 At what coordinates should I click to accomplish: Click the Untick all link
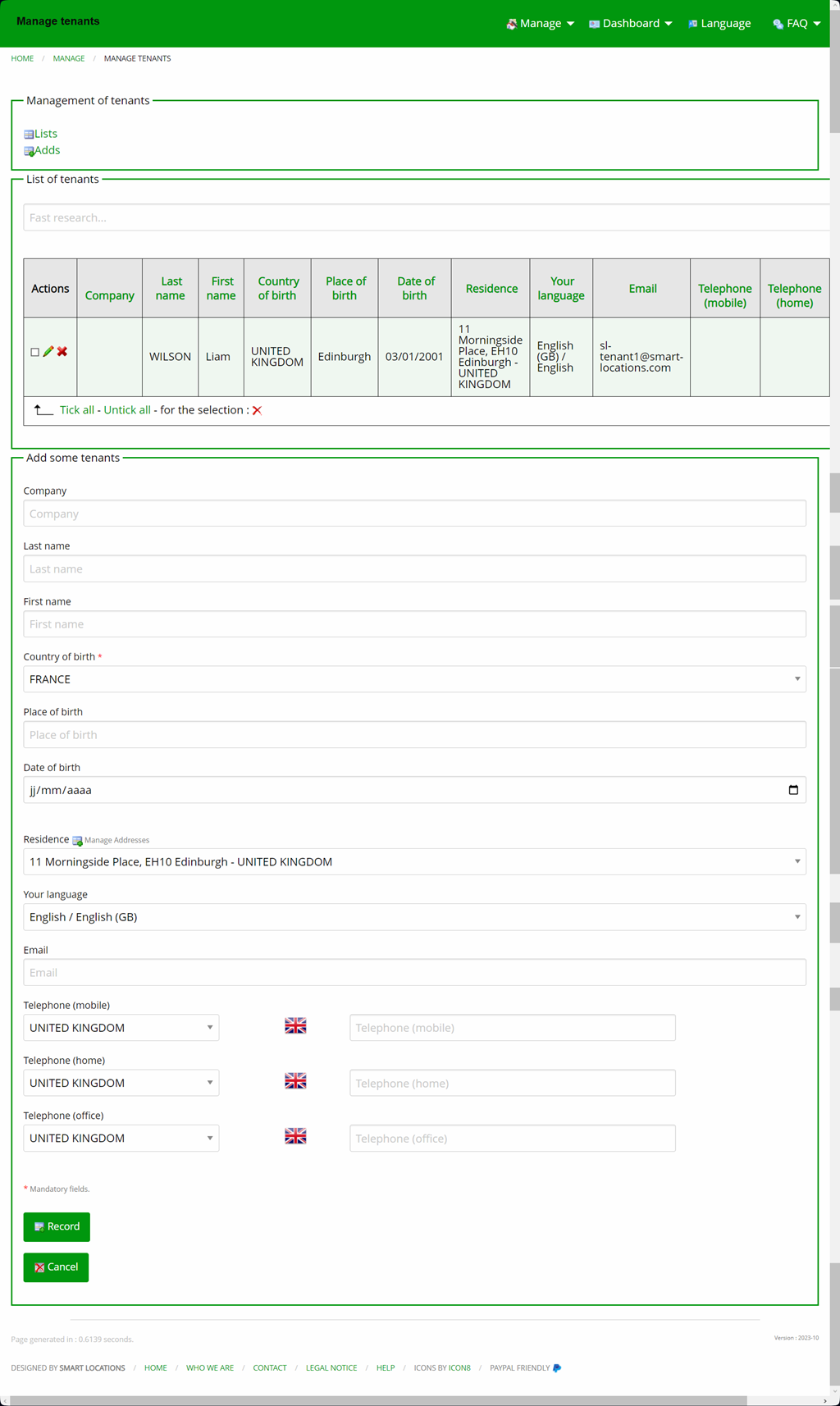[127, 410]
